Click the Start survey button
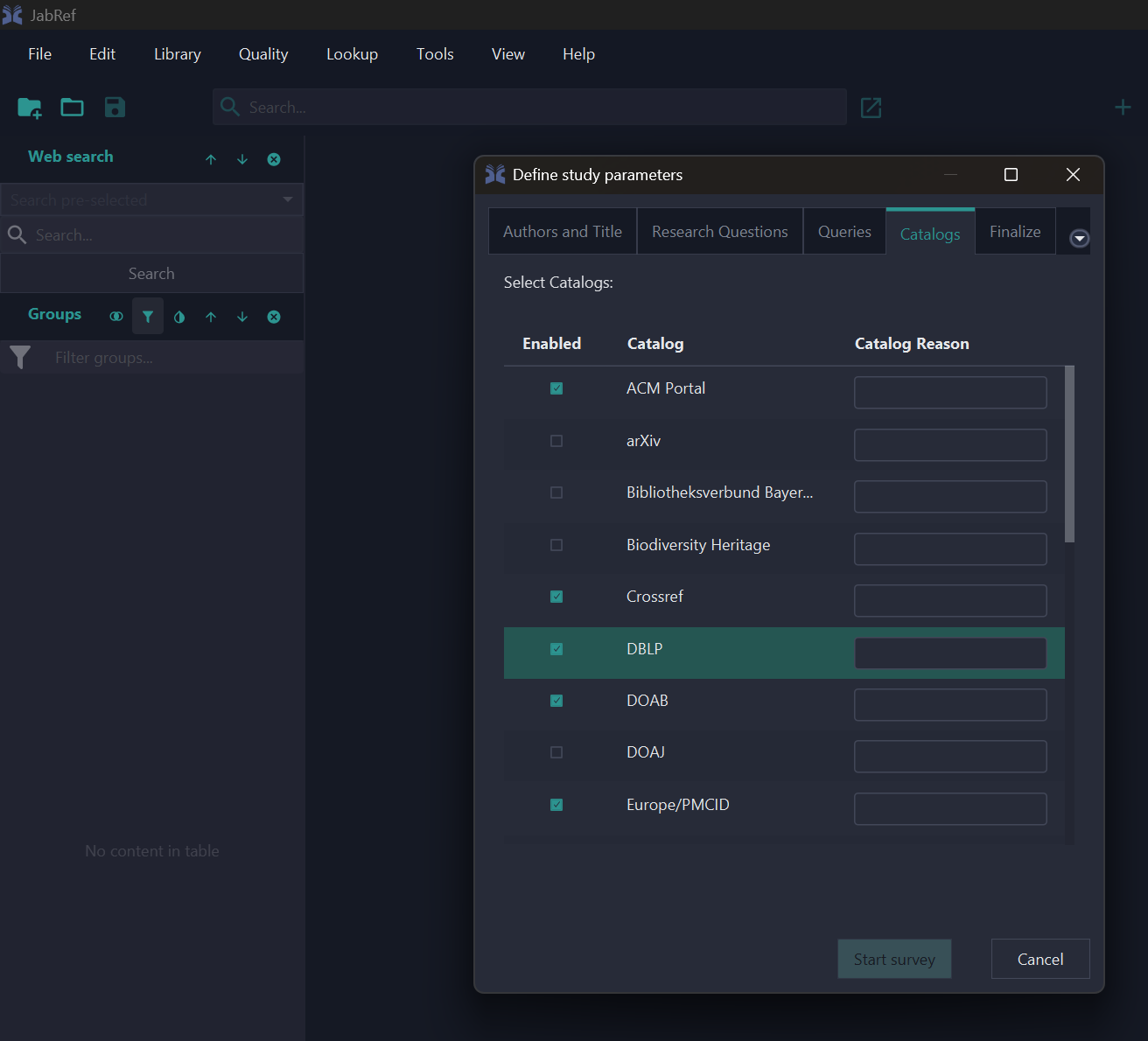 click(894, 960)
